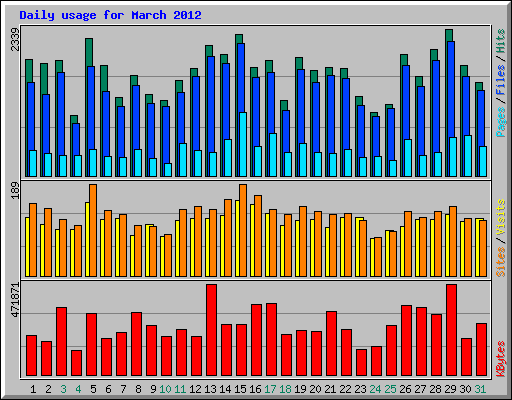Click the red KBytes bar for day 4
This screenshot has height=400, width=512.
76,363
